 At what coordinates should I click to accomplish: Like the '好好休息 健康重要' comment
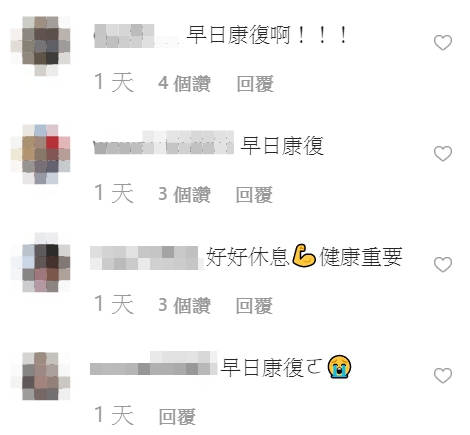pos(443,265)
